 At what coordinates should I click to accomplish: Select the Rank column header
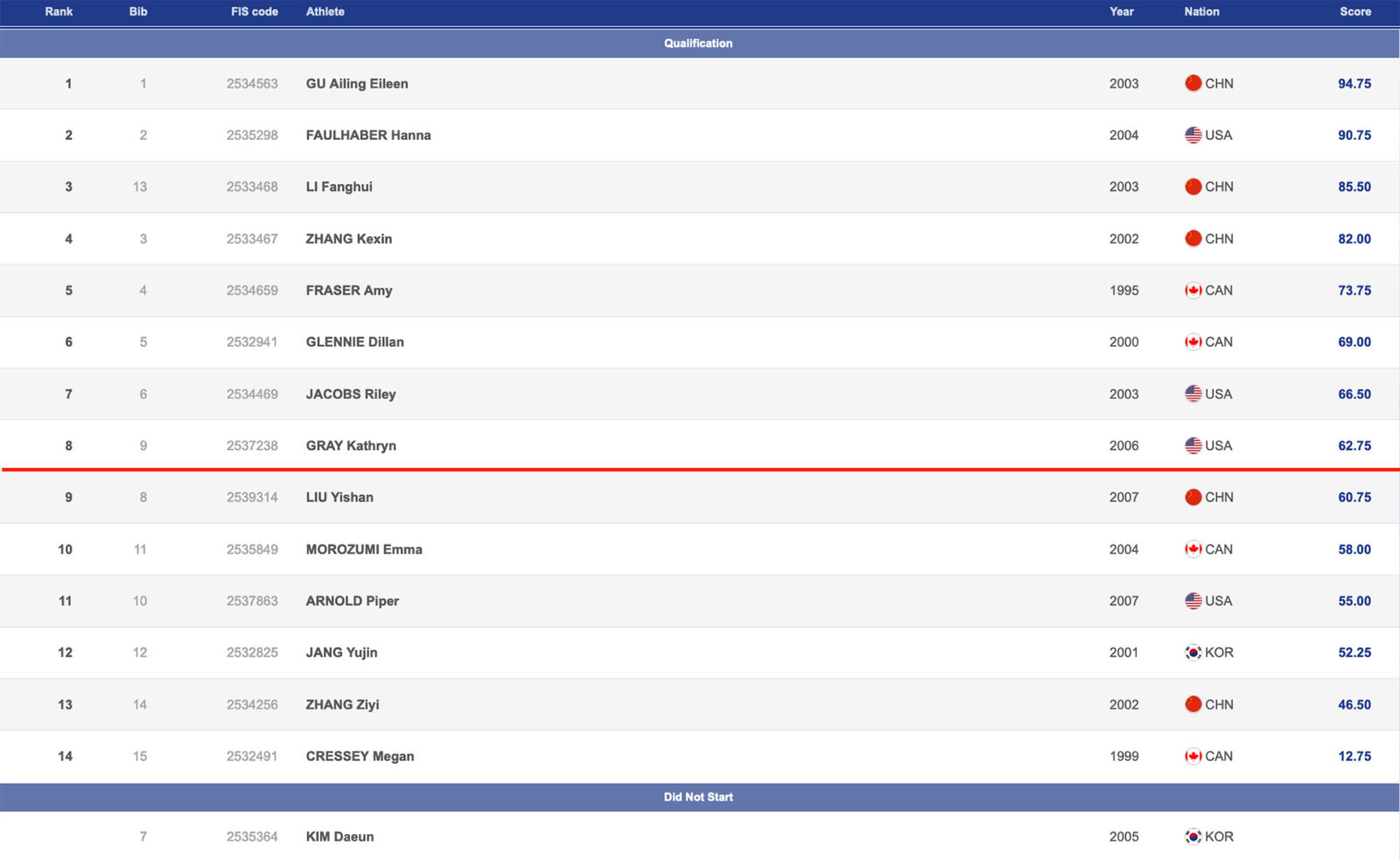click(59, 11)
